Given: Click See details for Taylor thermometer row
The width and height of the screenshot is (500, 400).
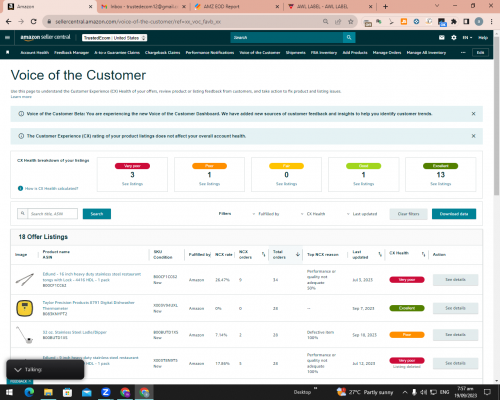Looking at the screenshot, I should click(x=455, y=308).
